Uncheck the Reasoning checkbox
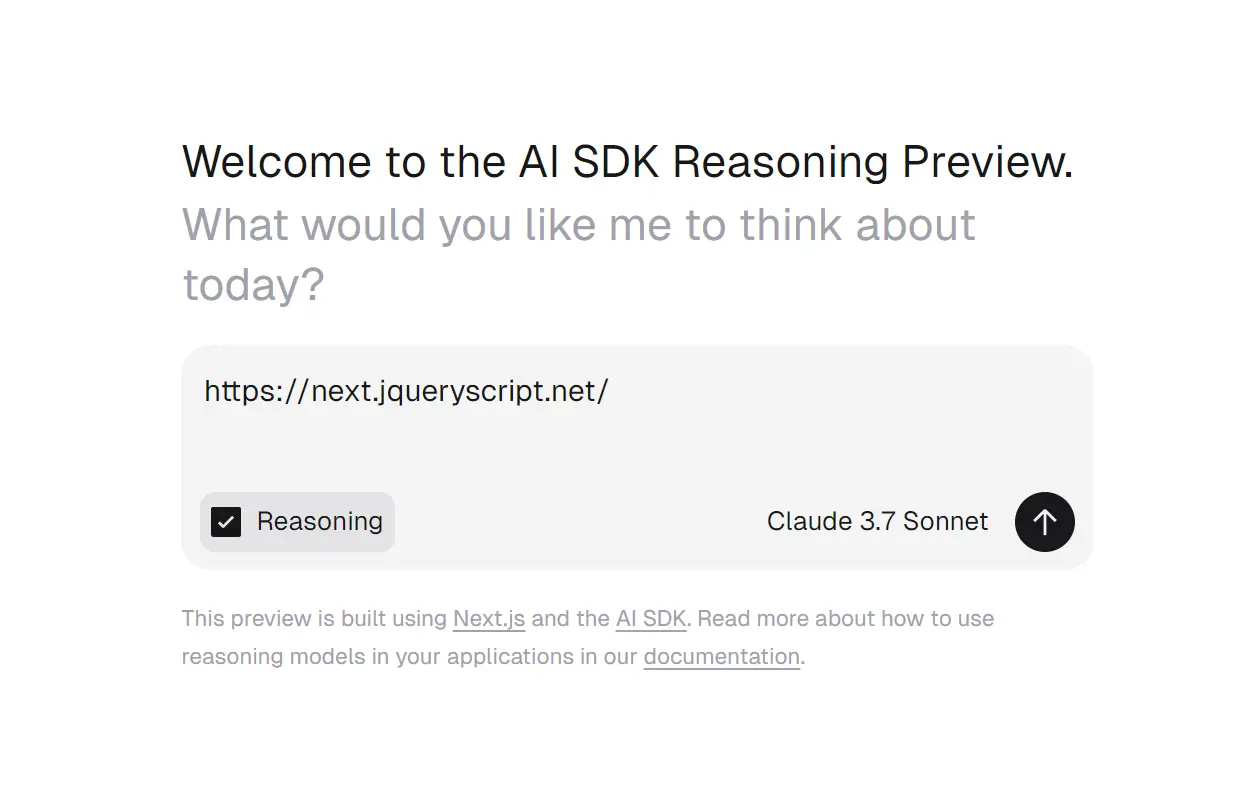This screenshot has height=795, width=1258. pos(226,522)
